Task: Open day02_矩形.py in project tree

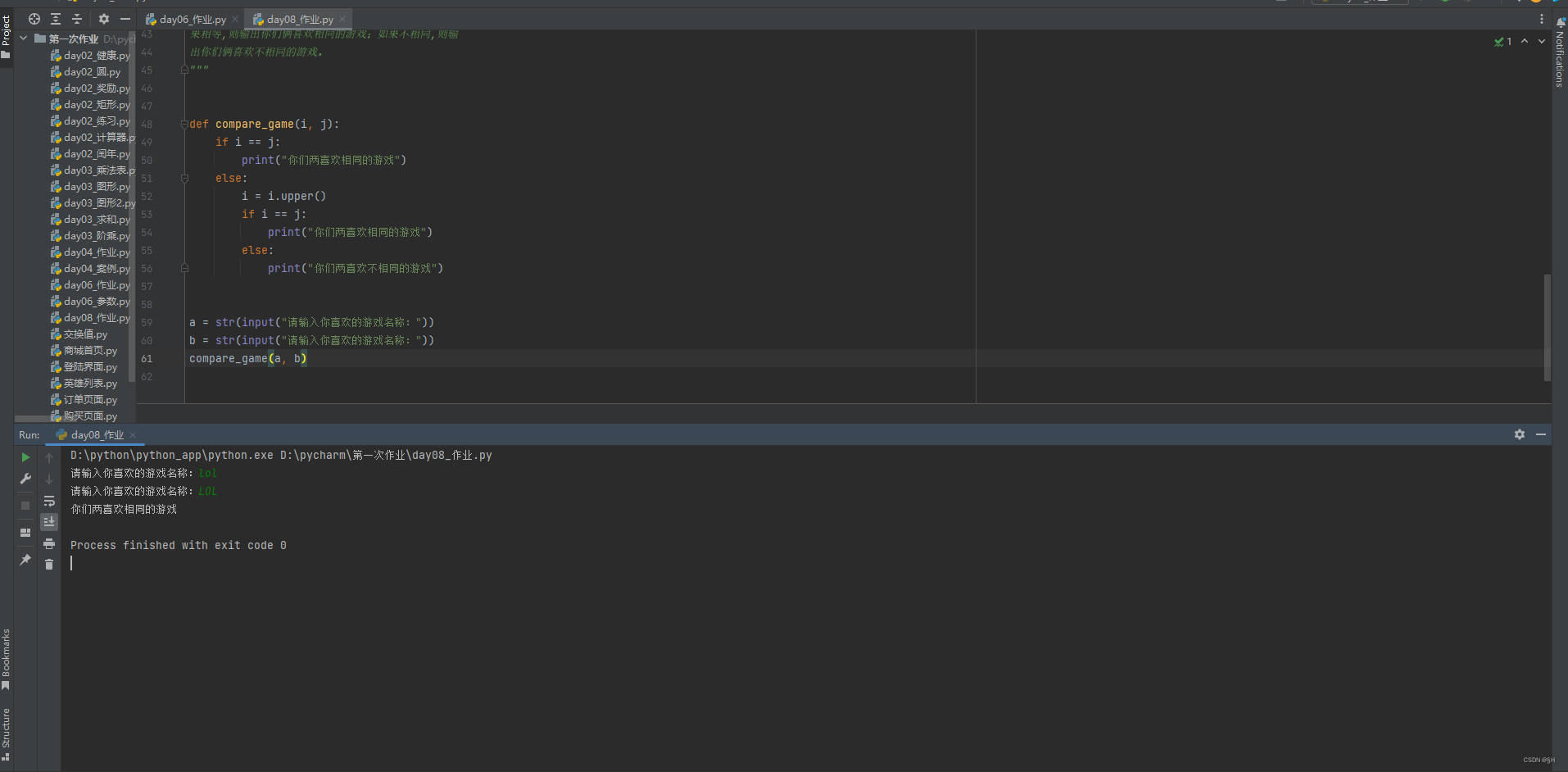Action: (x=90, y=105)
